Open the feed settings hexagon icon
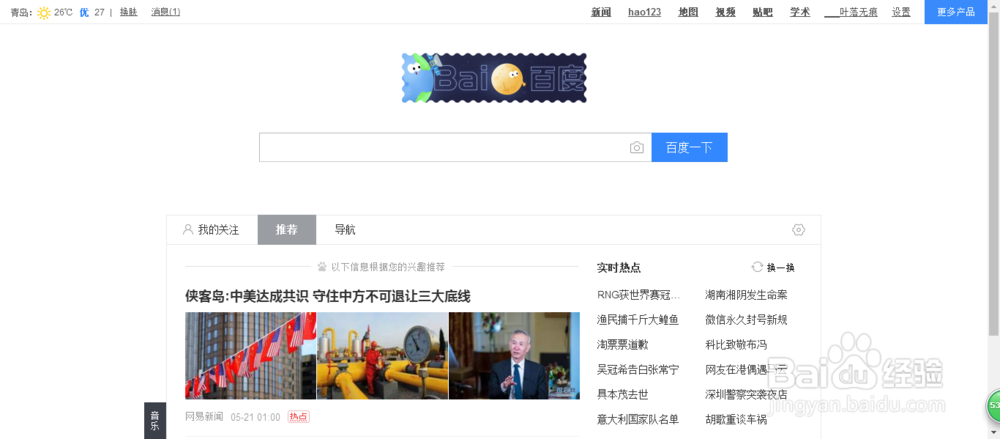 [798, 230]
